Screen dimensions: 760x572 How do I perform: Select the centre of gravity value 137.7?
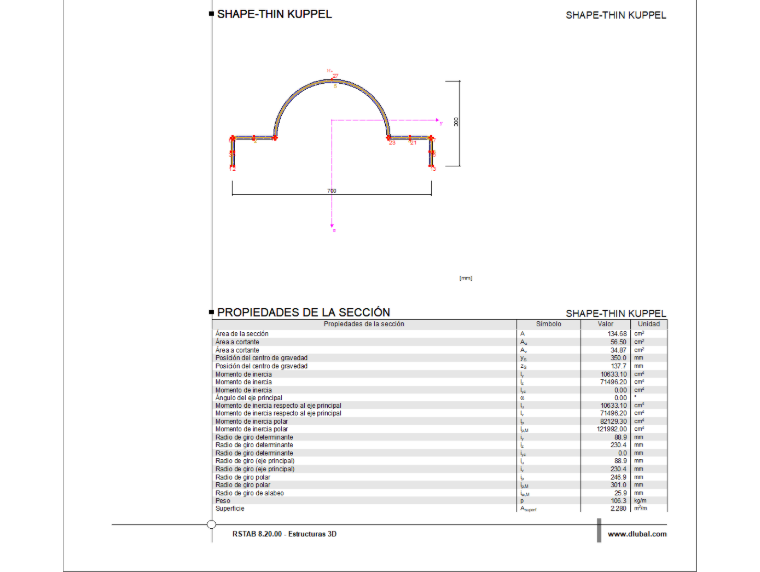point(618,366)
